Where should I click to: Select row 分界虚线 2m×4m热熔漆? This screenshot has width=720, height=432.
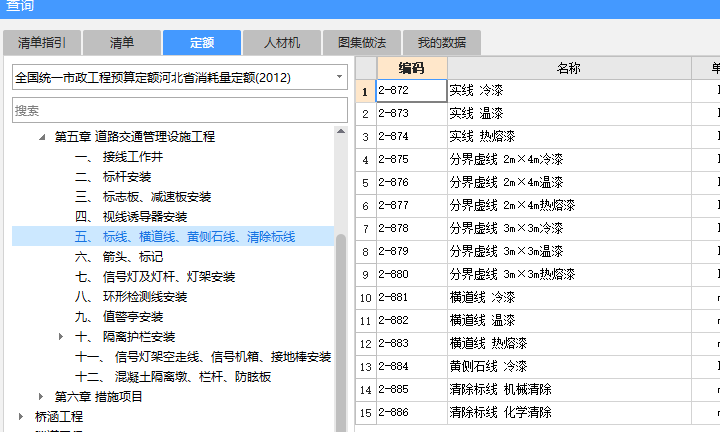569,205
